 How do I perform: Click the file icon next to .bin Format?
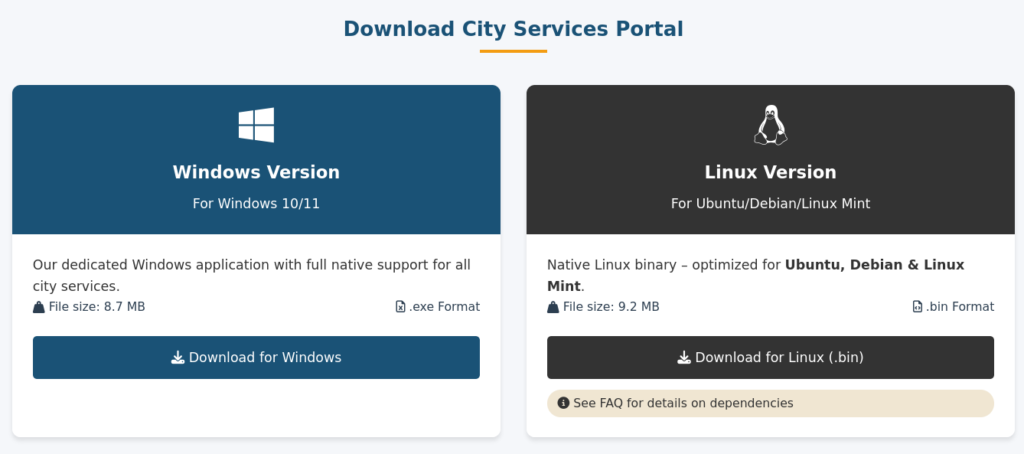[917, 307]
